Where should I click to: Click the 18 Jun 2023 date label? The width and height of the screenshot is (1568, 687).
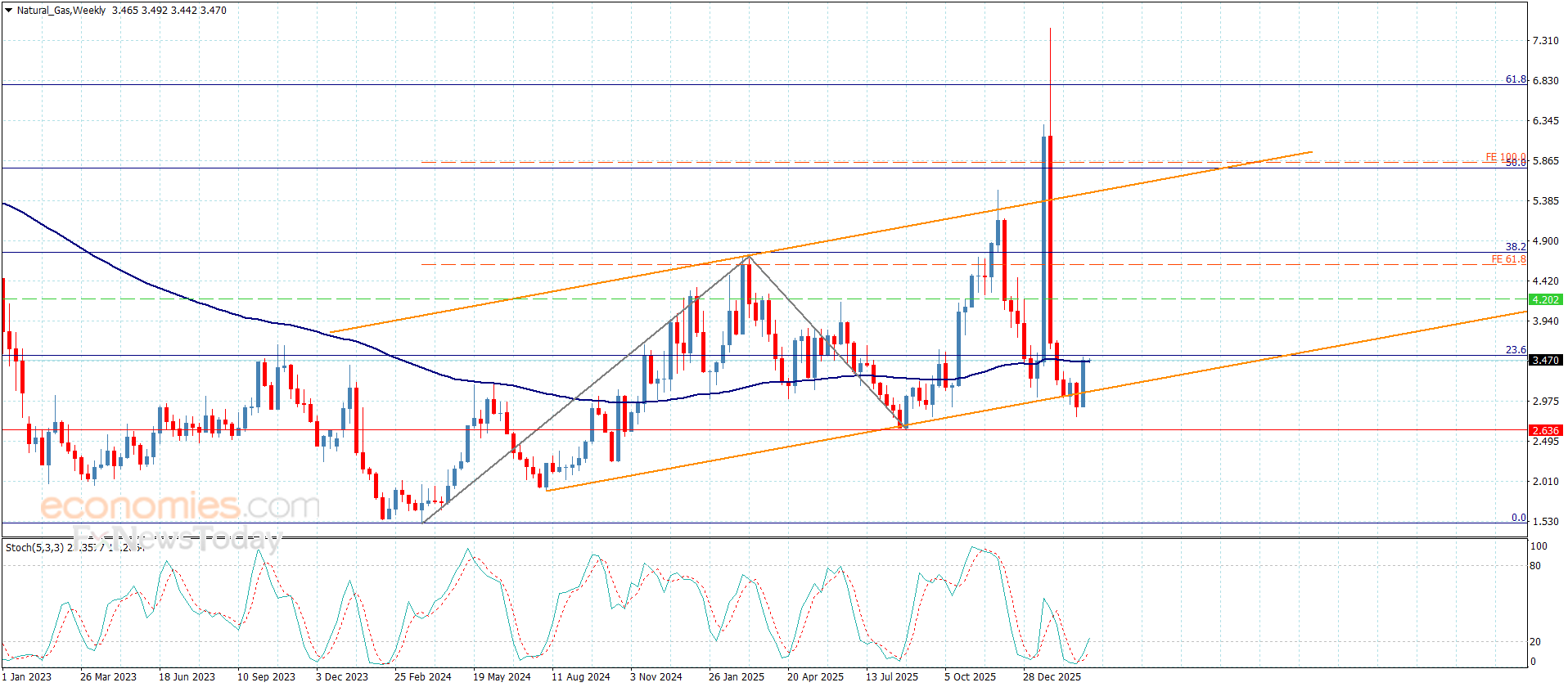(187, 676)
